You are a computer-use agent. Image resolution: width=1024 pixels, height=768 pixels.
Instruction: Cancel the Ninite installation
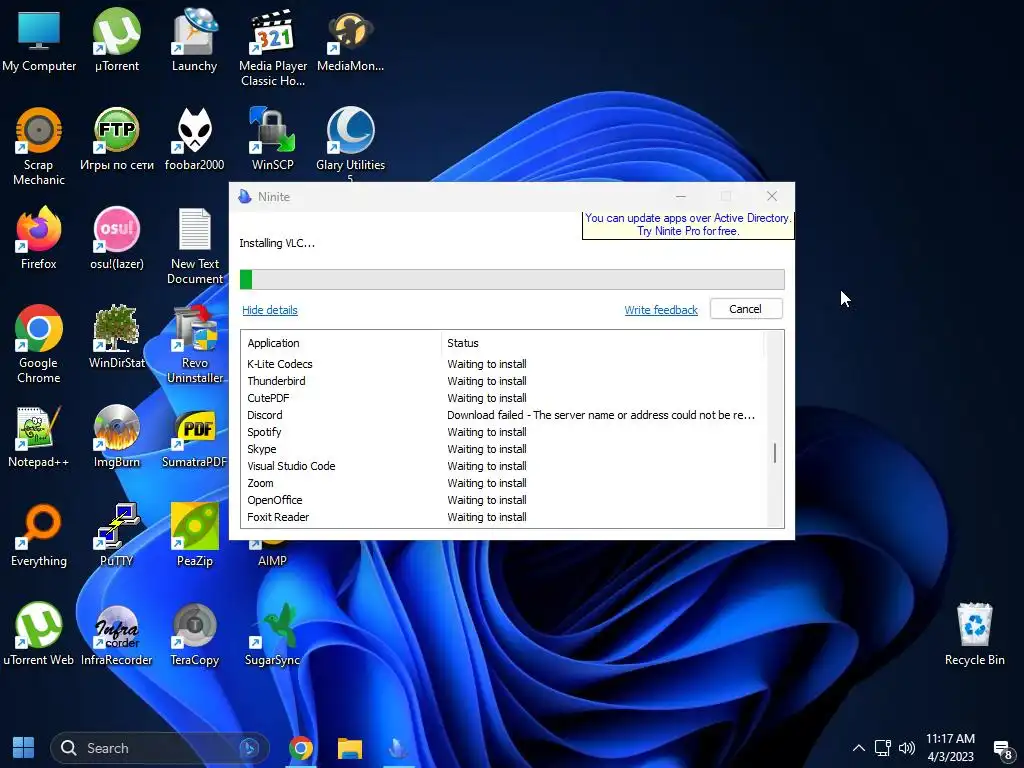point(746,309)
